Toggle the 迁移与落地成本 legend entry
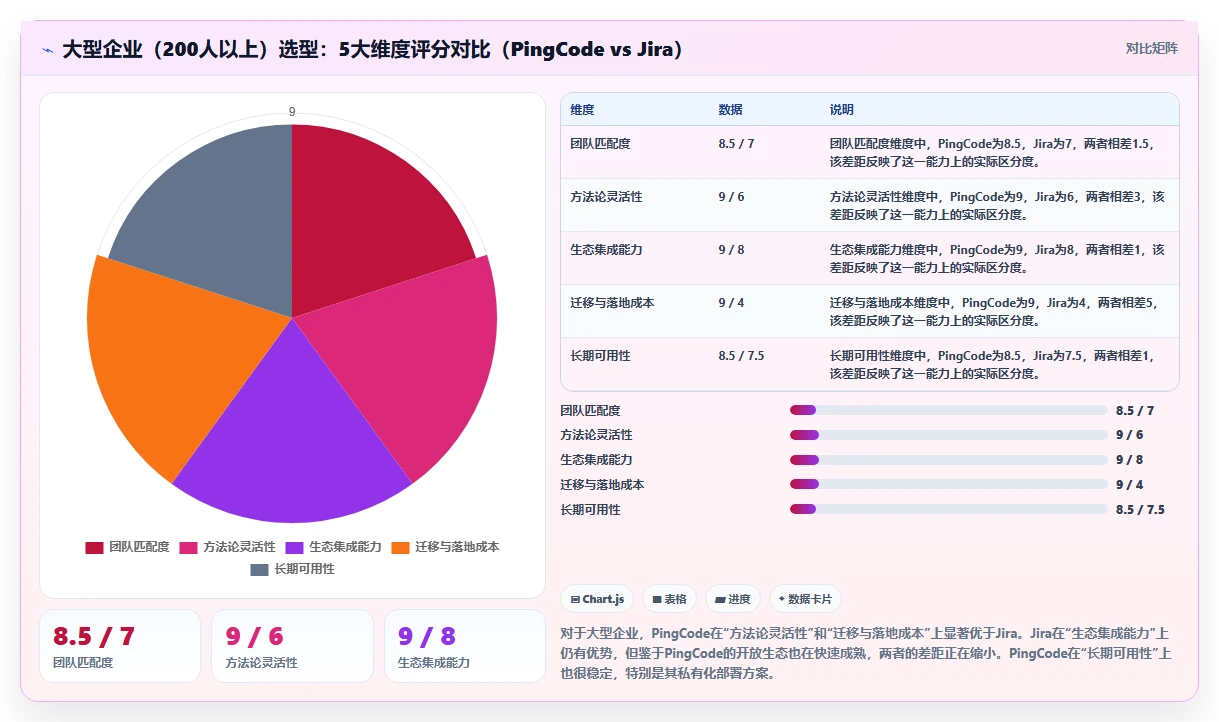 (445, 547)
